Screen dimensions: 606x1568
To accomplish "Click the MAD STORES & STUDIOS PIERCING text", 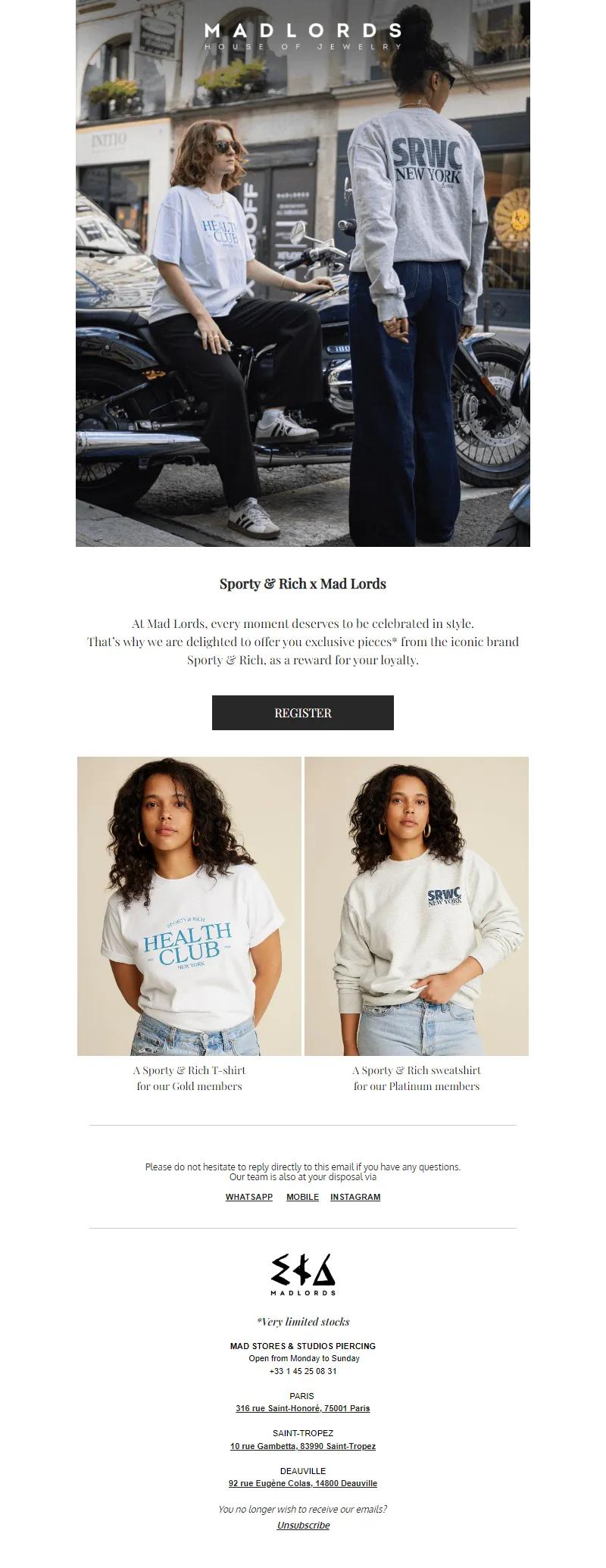I will coord(303,1346).
